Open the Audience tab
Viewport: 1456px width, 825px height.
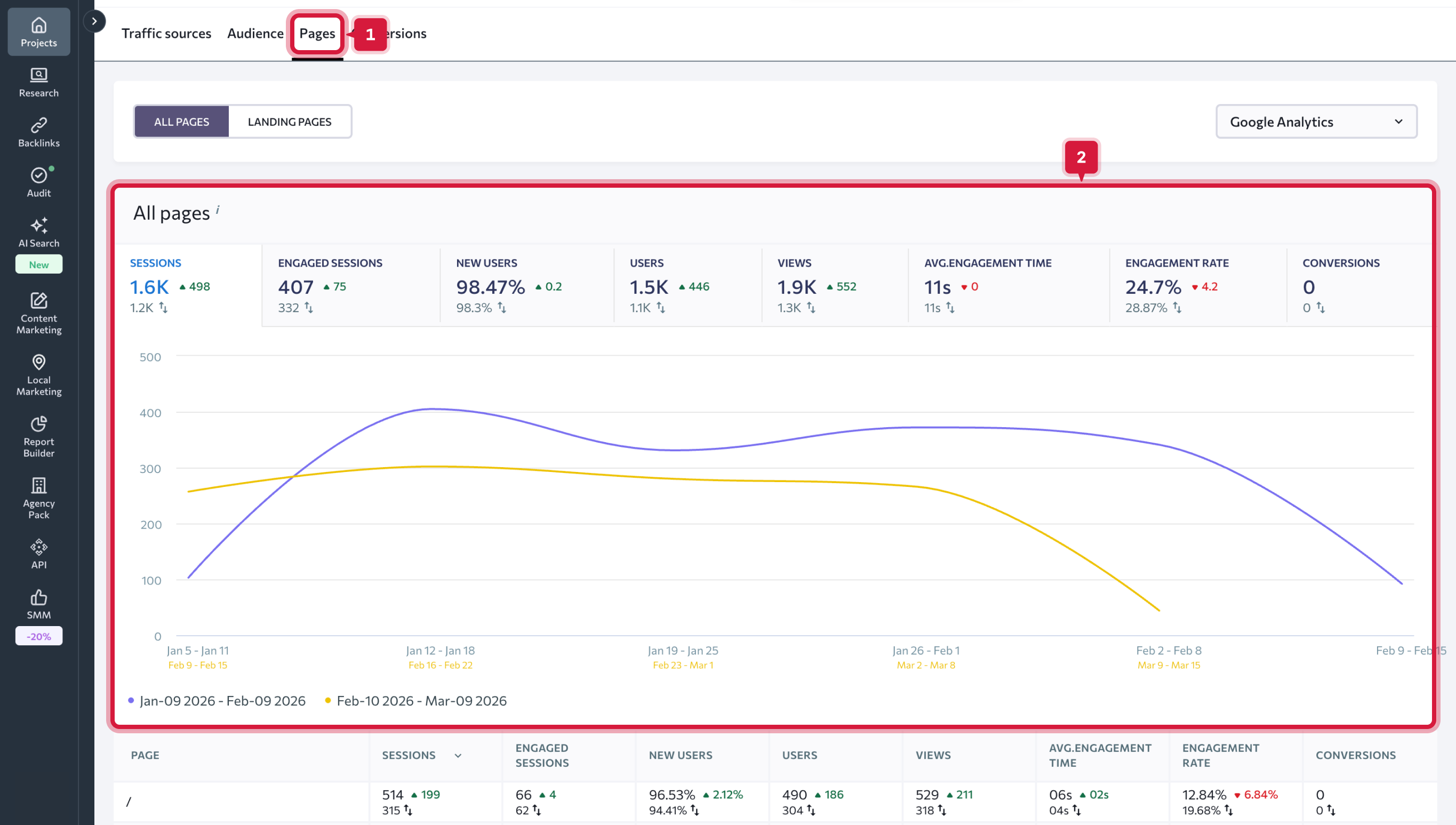coord(255,34)
